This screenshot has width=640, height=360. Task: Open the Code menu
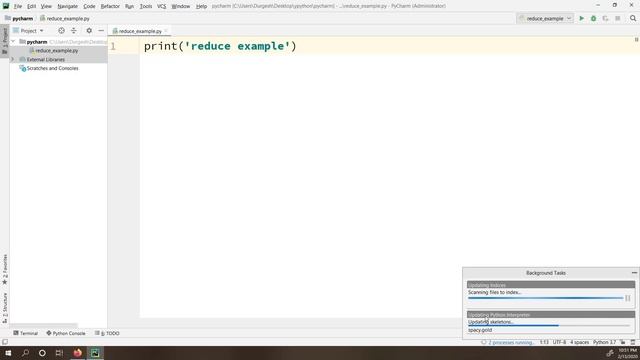[89, 6]
